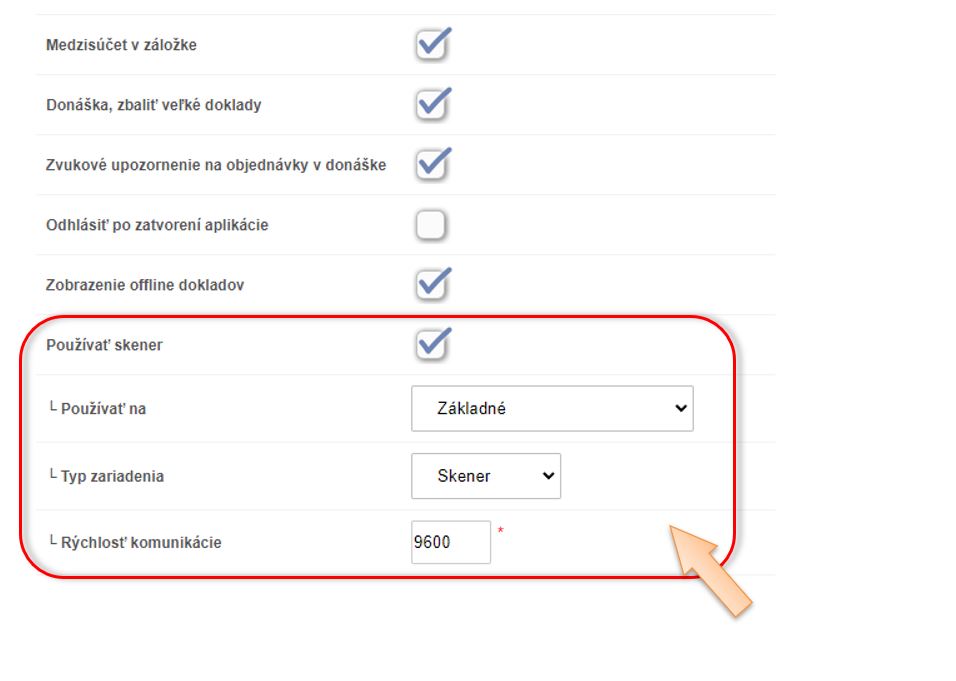This screenshot has height=681, width=956.
Task: Click the Medzisúčet v záložke label
Action: coord(121,45)
